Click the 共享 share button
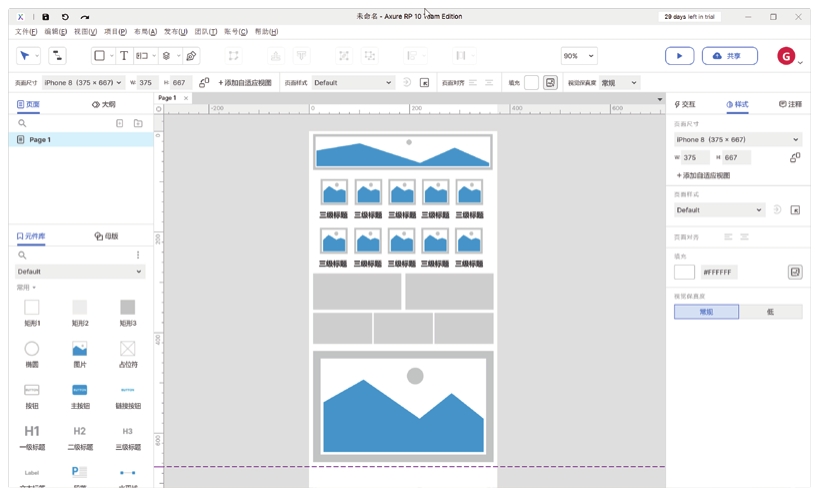The image size is (815, 492). point(729,56)
